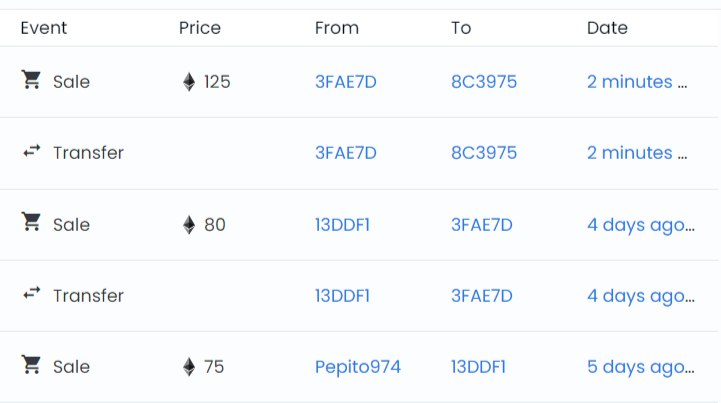Click the Price column header

tap(200, 28)
